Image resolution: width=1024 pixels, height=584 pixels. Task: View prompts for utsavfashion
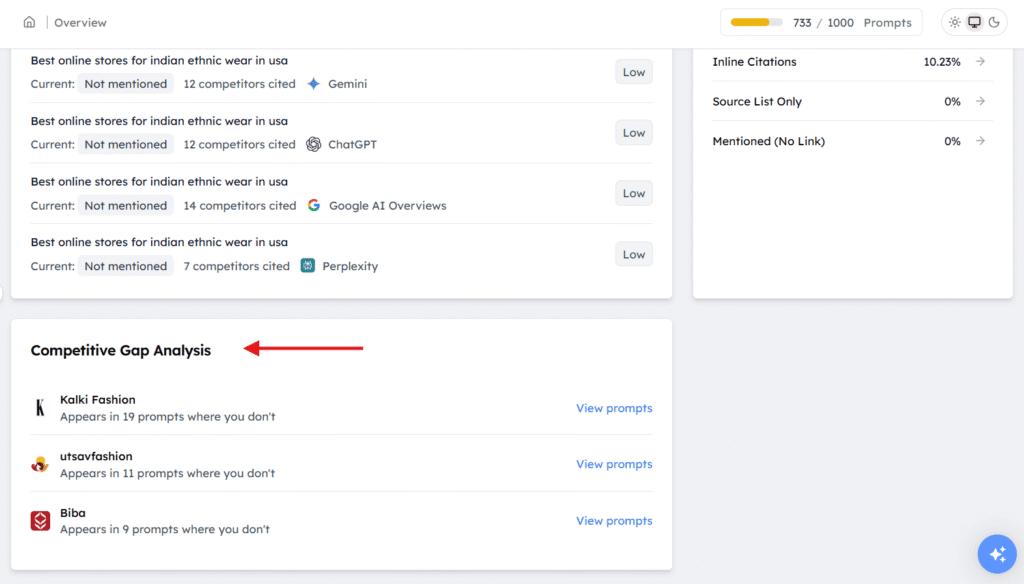(x=614, y=464)
